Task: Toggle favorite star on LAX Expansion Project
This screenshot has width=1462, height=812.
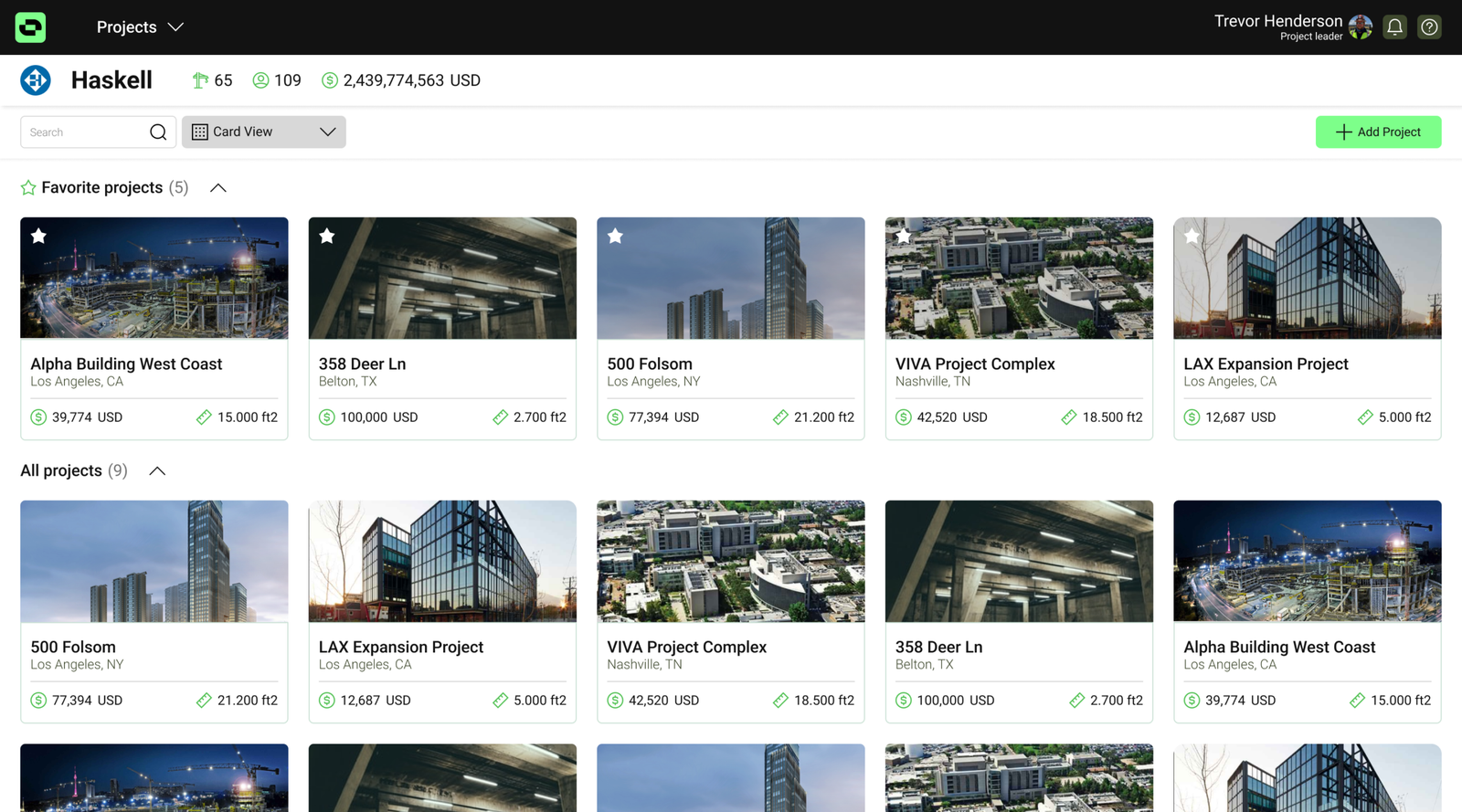Action: [1192, 236]
